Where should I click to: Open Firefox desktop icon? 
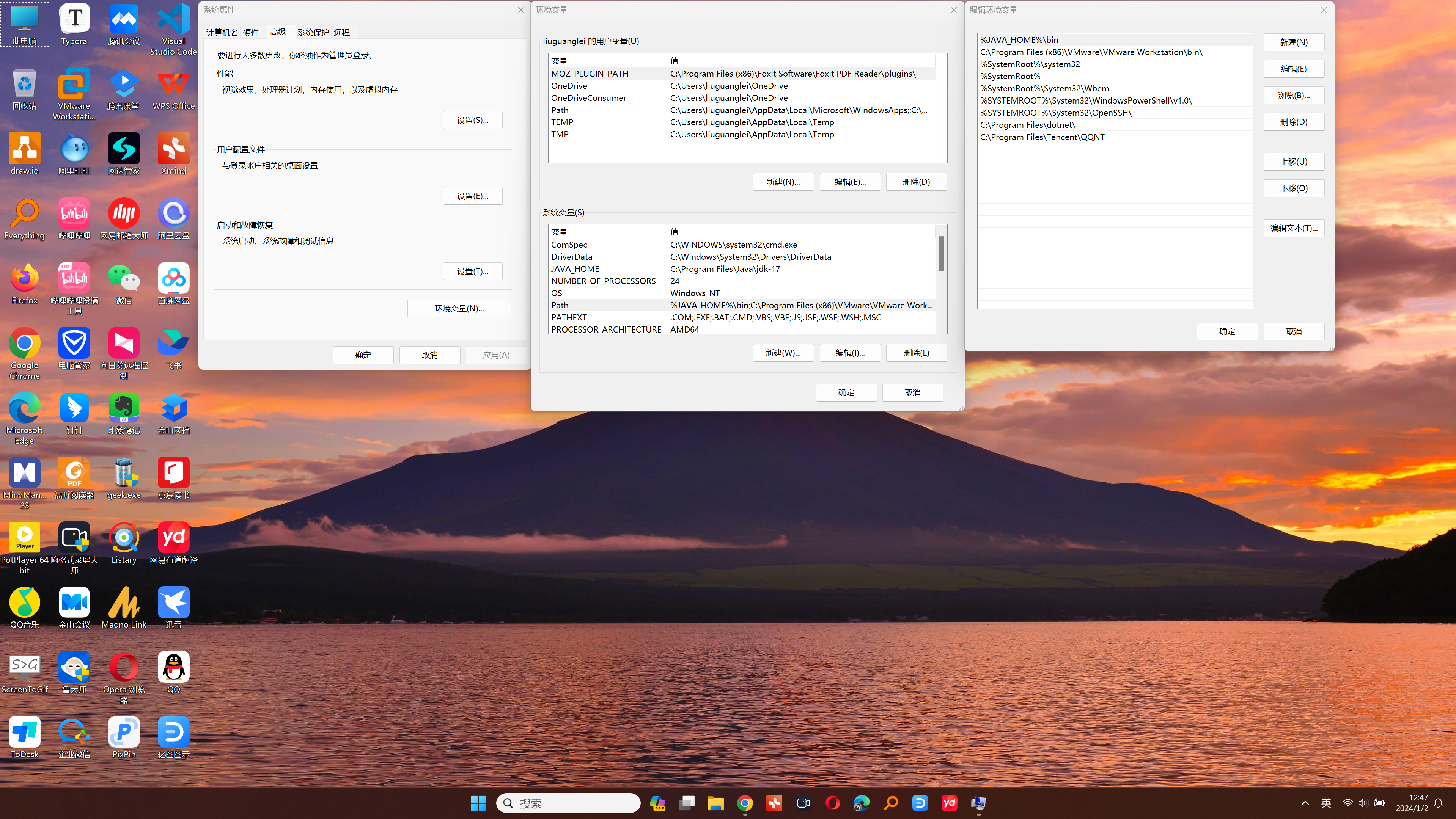pyautogui.click(x=24, y=284)
